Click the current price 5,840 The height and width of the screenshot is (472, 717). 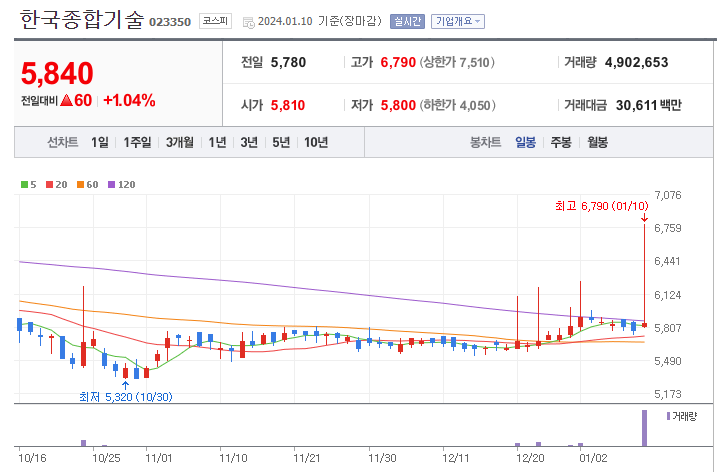[x=57, y=73]
